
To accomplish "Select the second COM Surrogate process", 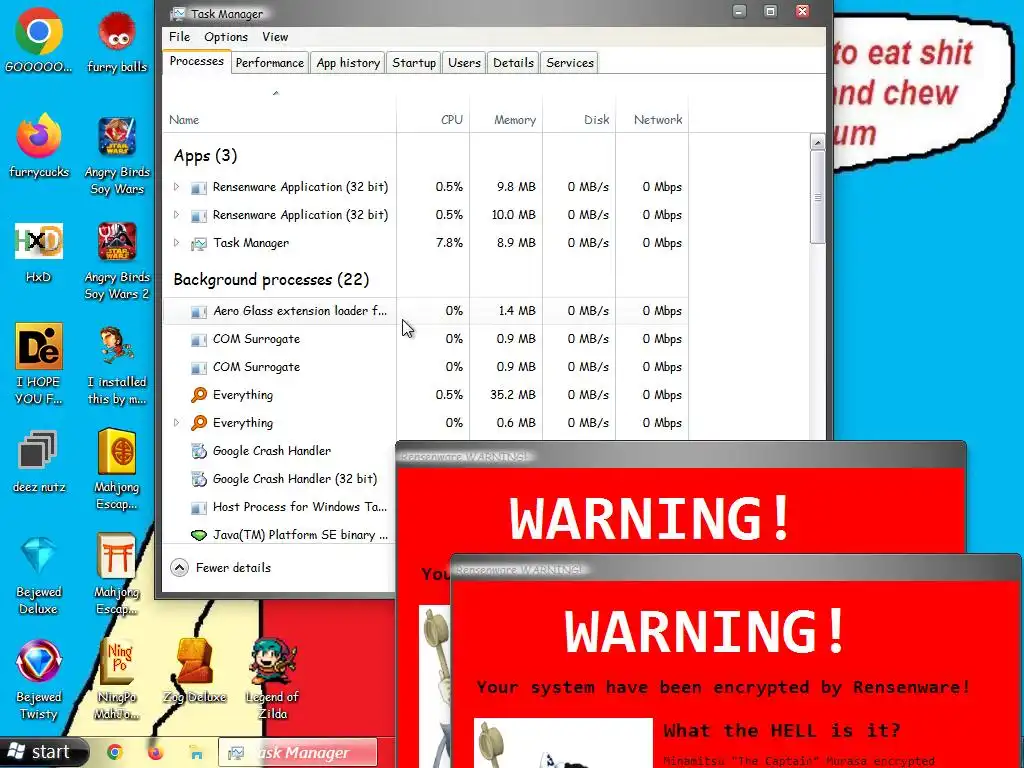I will [x=424, y=367].
